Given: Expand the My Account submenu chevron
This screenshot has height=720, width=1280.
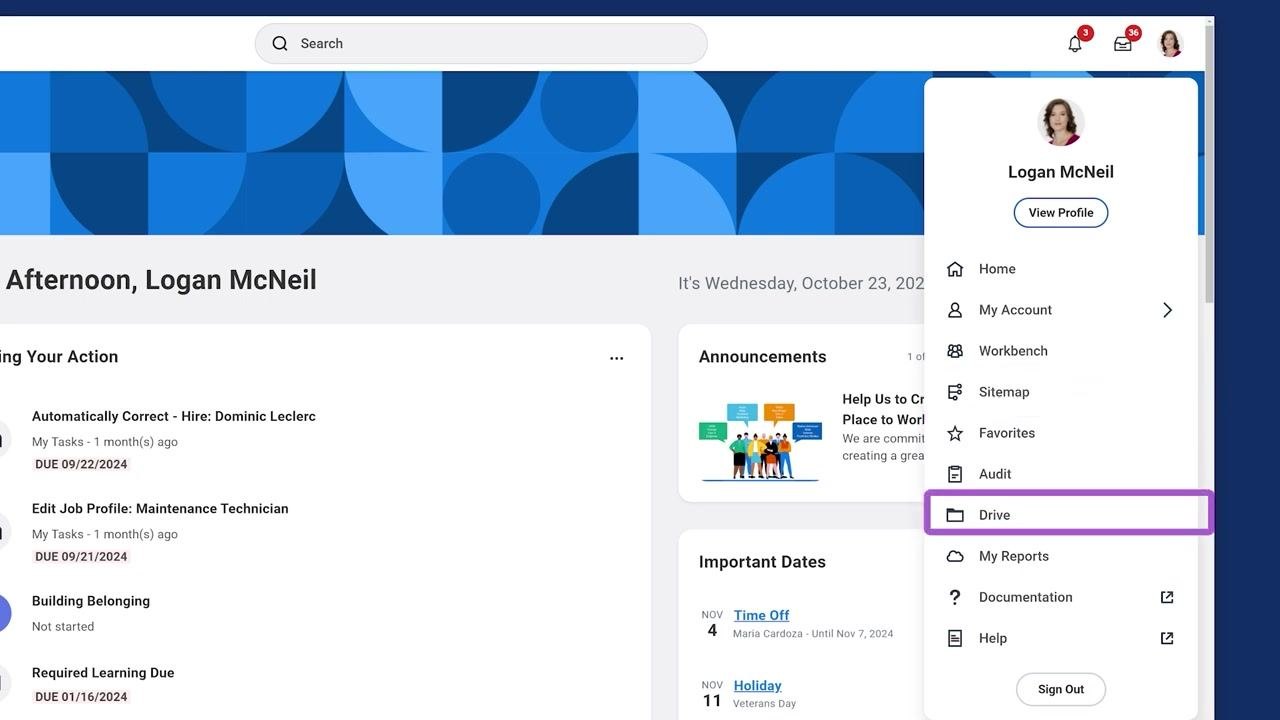Looking at the screenshot, I should pos(1167,310).
